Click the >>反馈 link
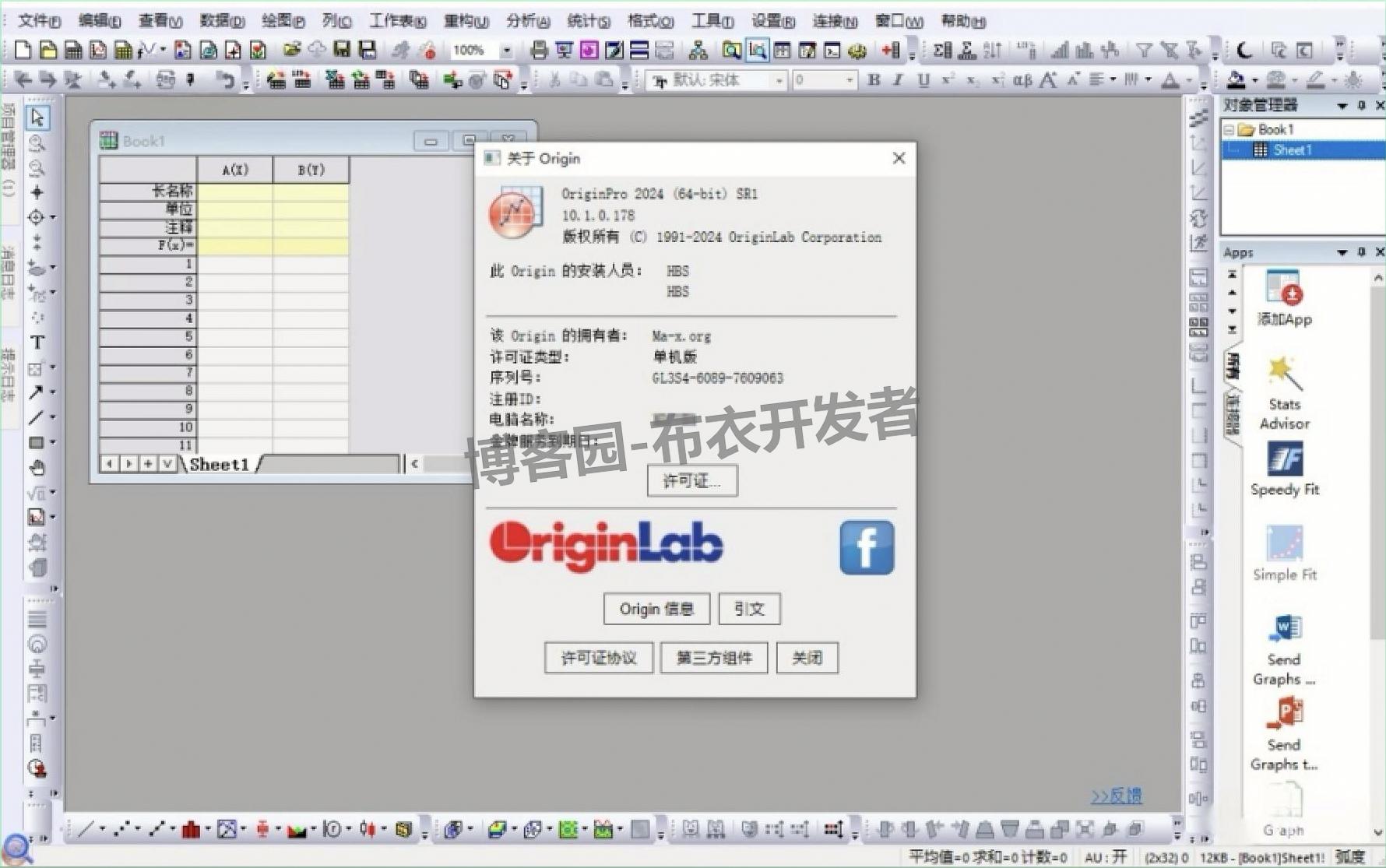The image size is (1386, 868). pyautogui.click(x=1116, y=796)
